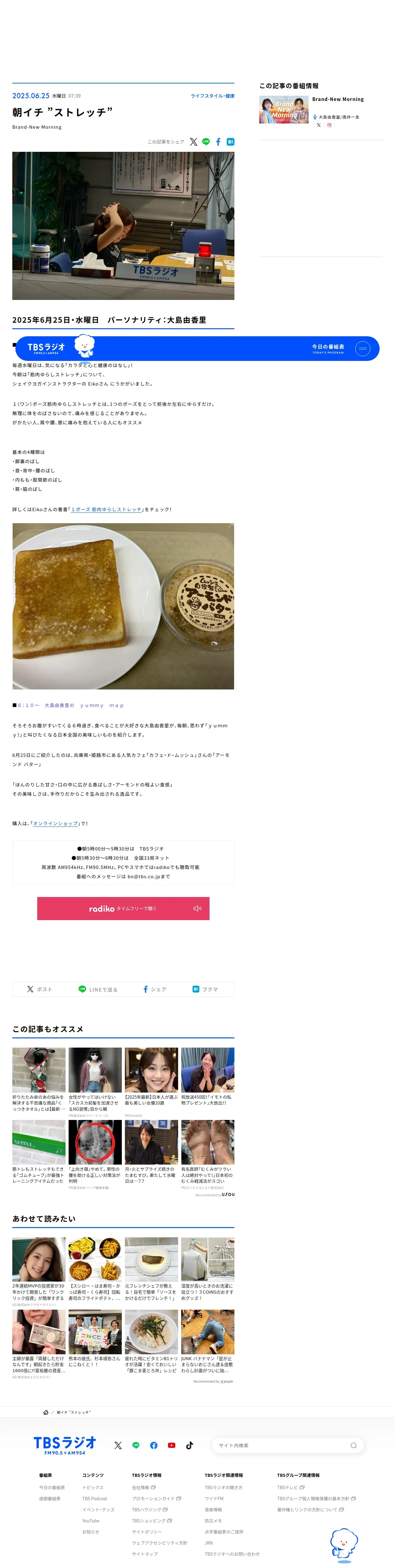
Task: Click the radiko time-free listen button
Action: (x=123, y=908)
